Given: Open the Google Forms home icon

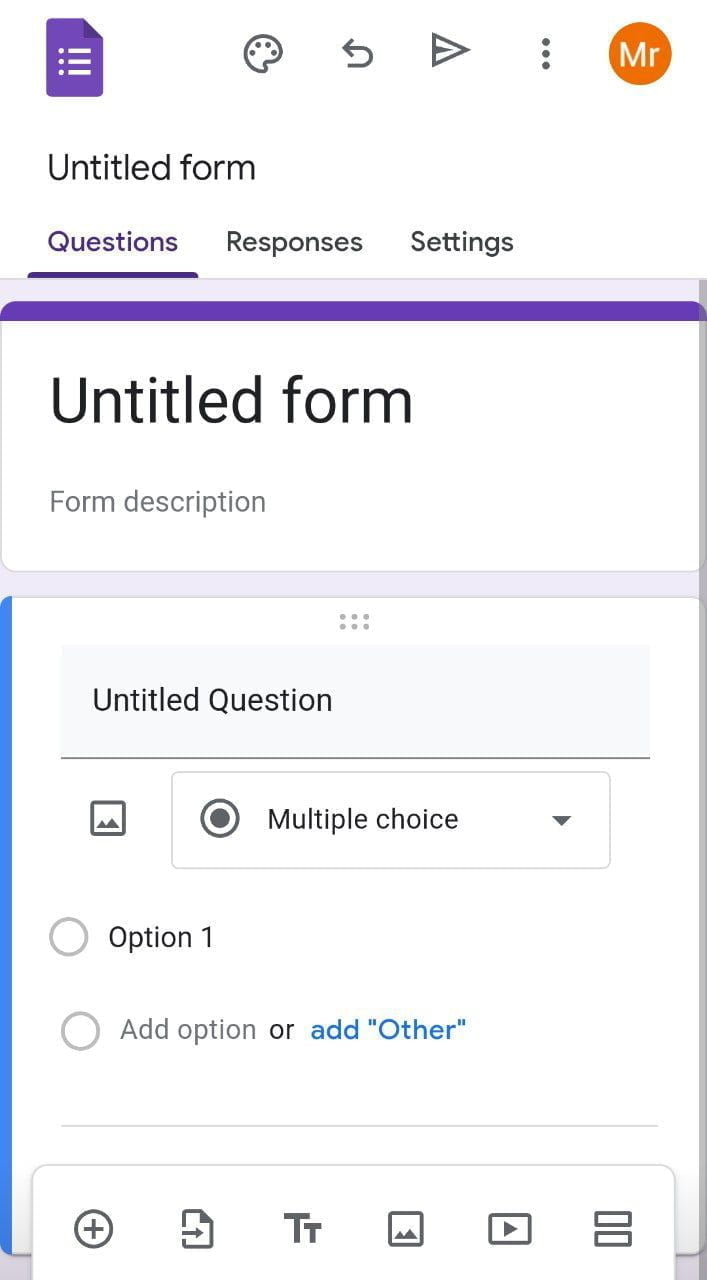Looking at the screenshot, I should pos(75,58).
